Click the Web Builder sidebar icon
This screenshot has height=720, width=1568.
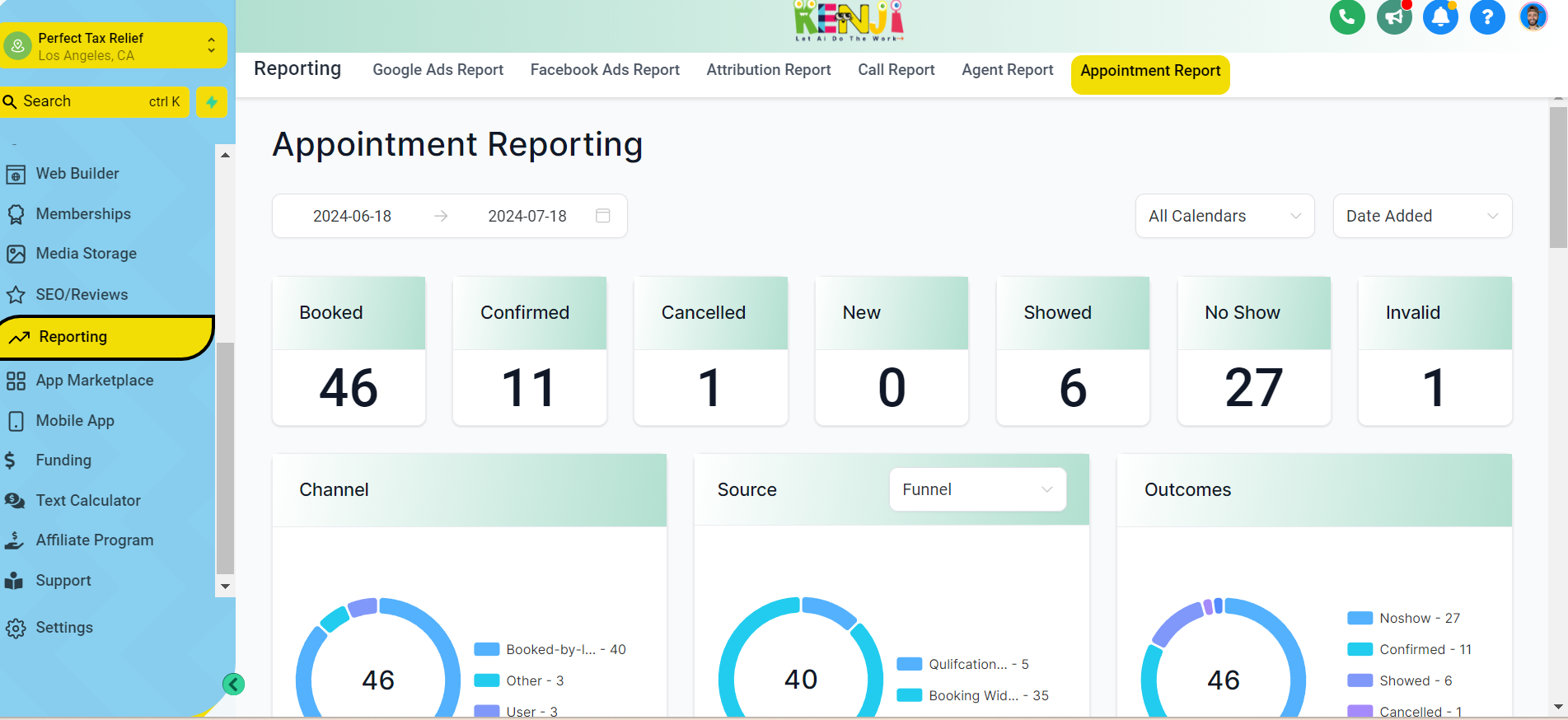click(16, 175)
